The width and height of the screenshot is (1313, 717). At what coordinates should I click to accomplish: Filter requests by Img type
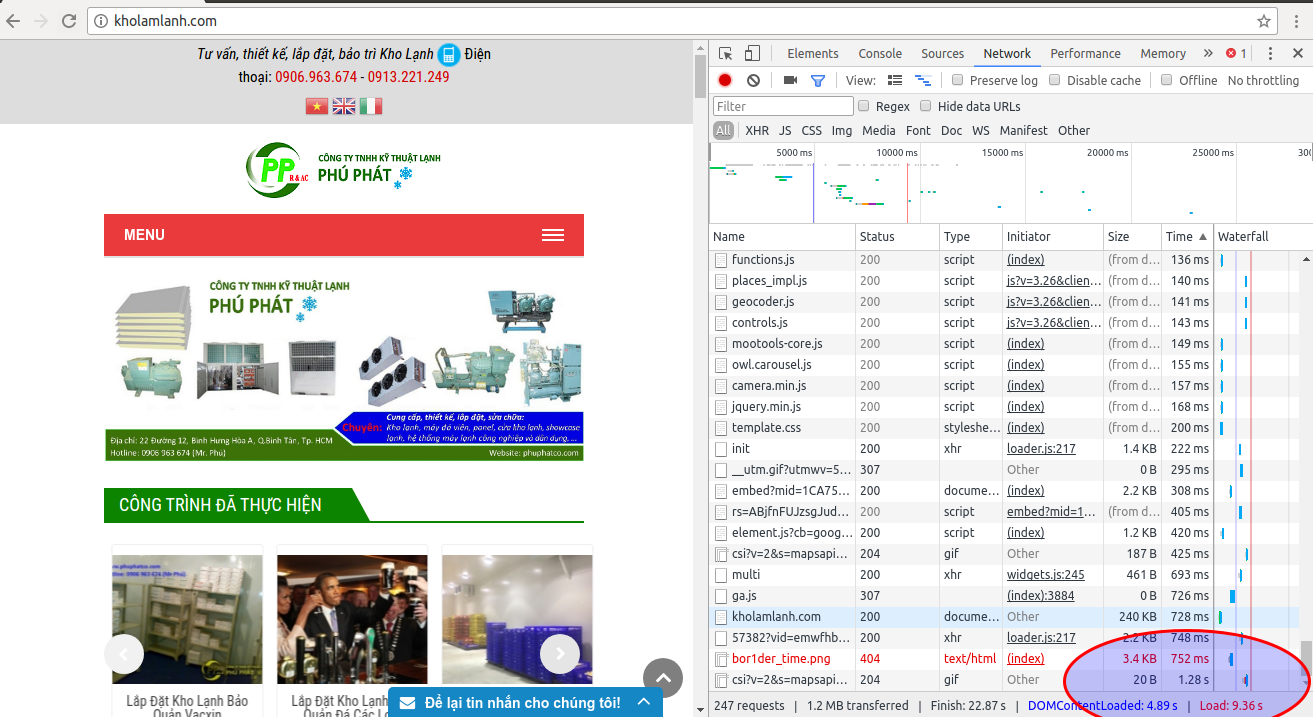pos(842,130)
